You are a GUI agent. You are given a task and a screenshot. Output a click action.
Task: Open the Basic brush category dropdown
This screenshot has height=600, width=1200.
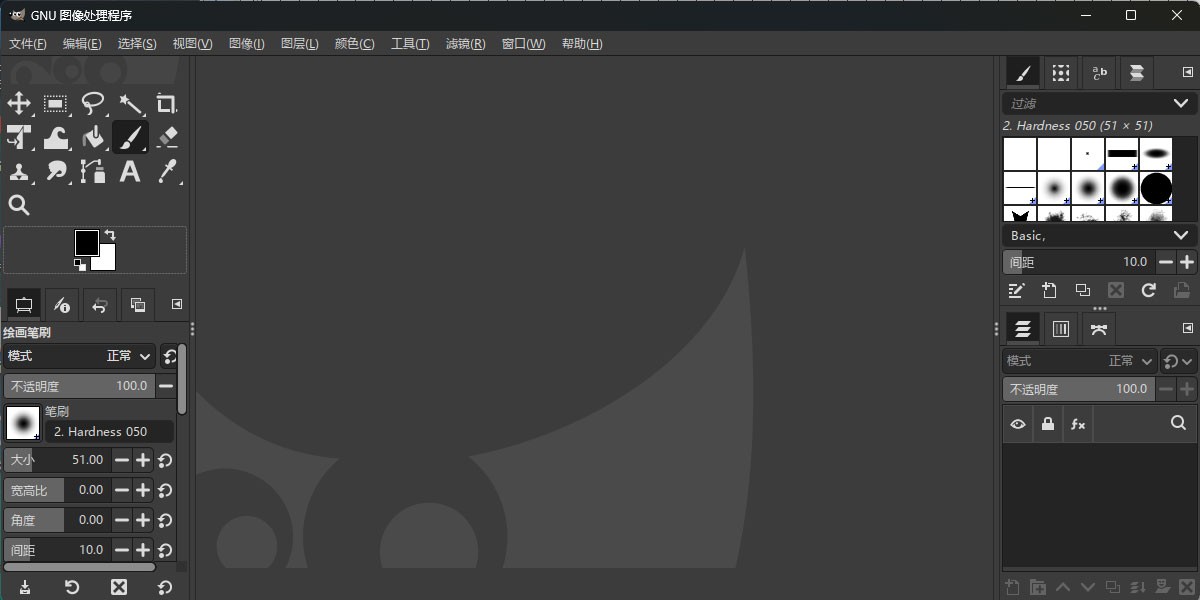(1098, 235)
